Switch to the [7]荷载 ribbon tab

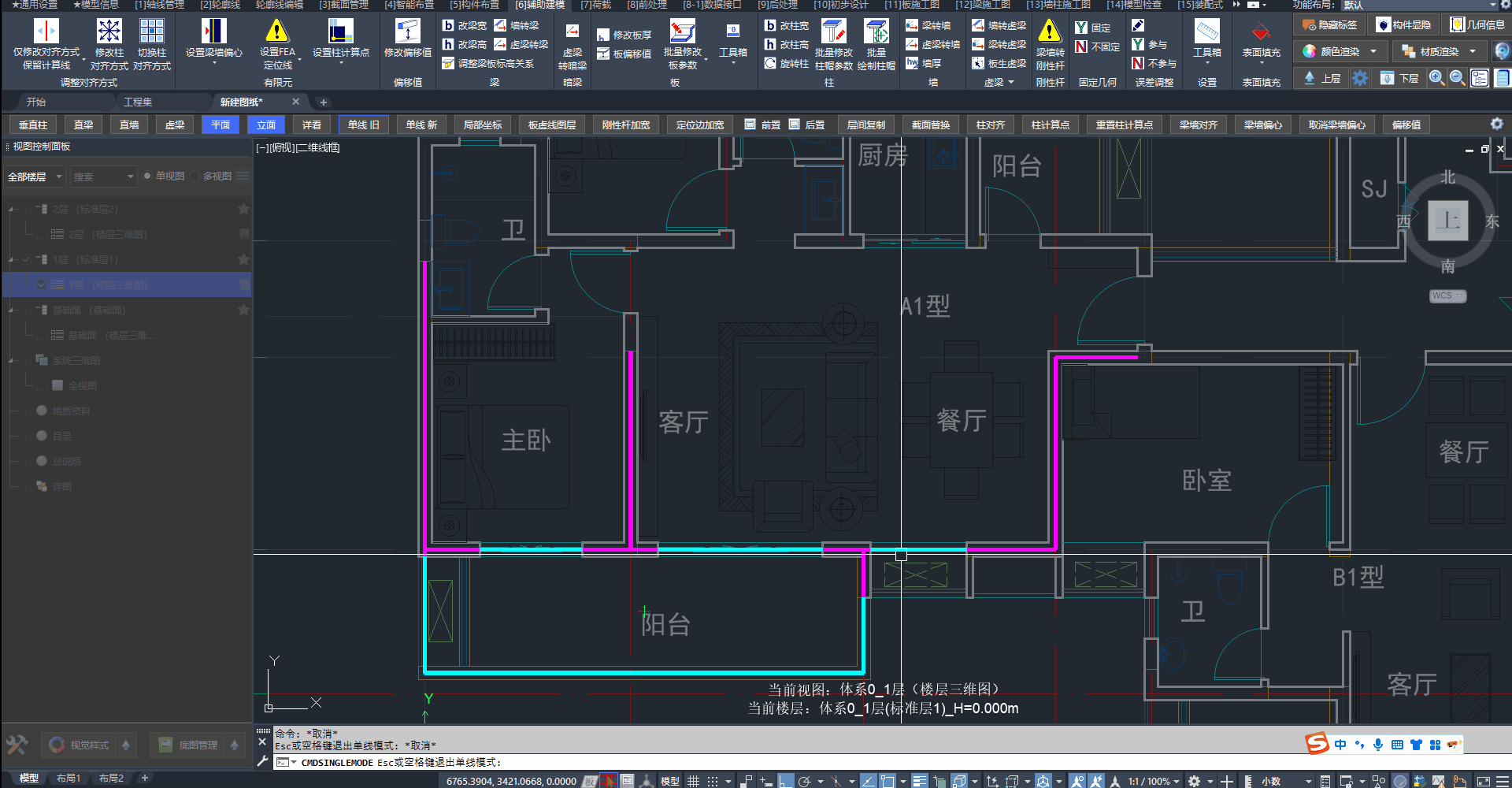pyautogui.click(x=595, y=5)
